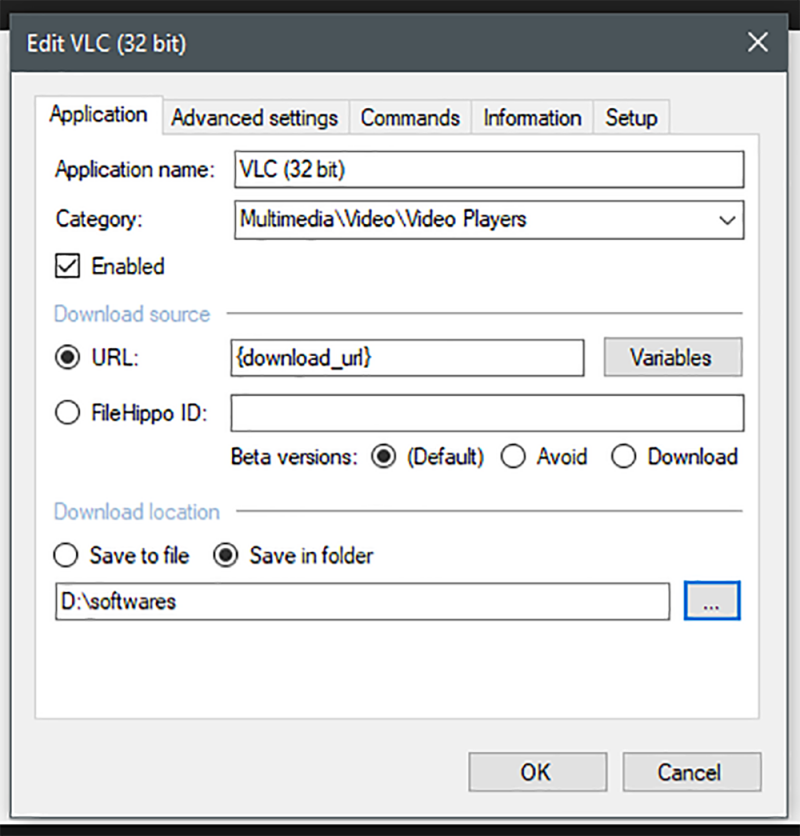The image size is (800, 836).
Task: Uncheck the Enabled checkbox
Action: pos(68,267)
